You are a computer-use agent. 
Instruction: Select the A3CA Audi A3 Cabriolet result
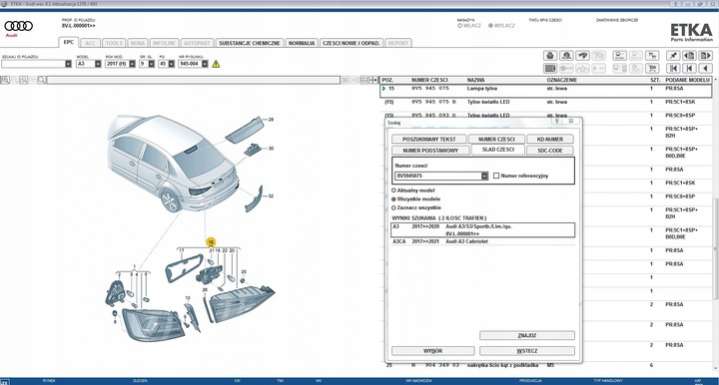point(483,242)
